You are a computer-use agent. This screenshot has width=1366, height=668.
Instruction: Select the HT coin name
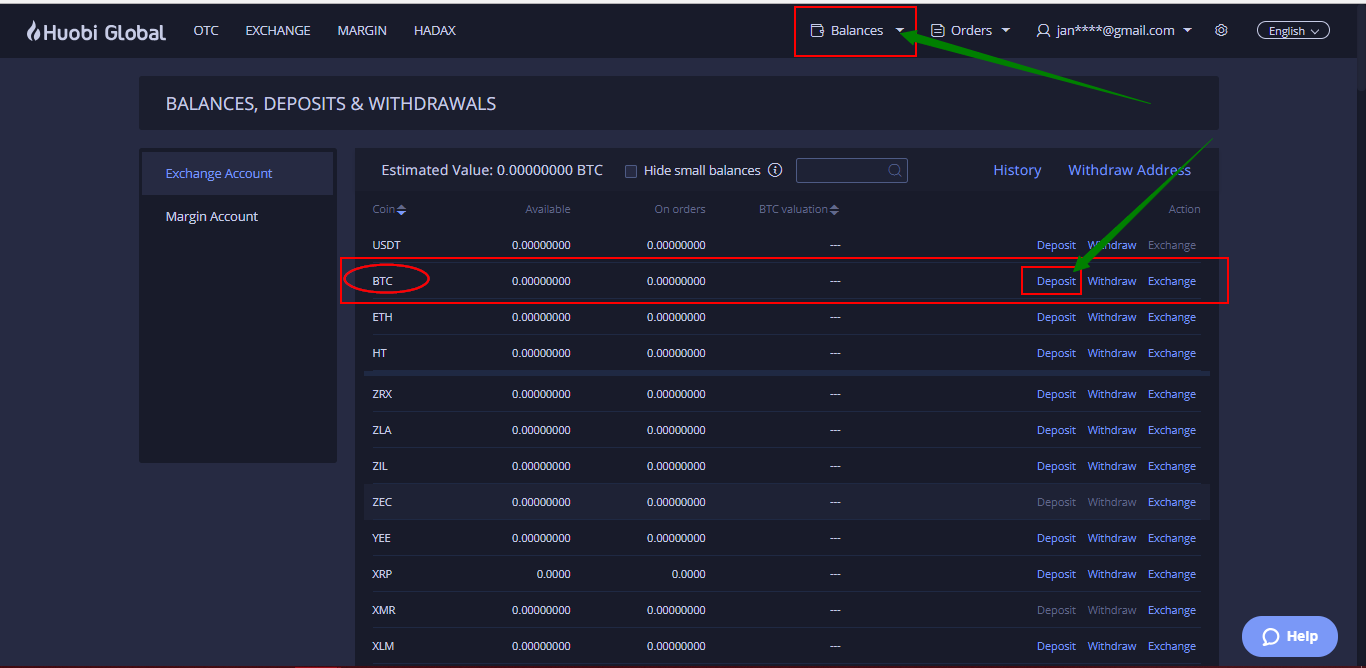379,353
